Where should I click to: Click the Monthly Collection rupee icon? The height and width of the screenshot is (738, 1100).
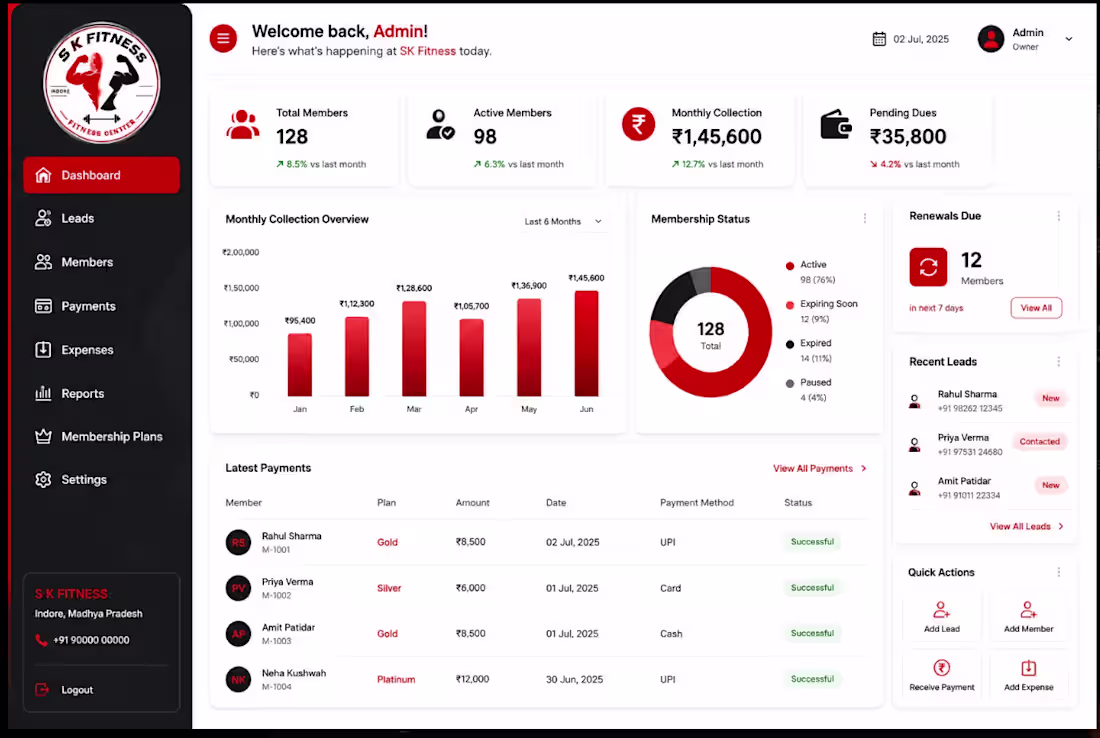pos(638,124)
